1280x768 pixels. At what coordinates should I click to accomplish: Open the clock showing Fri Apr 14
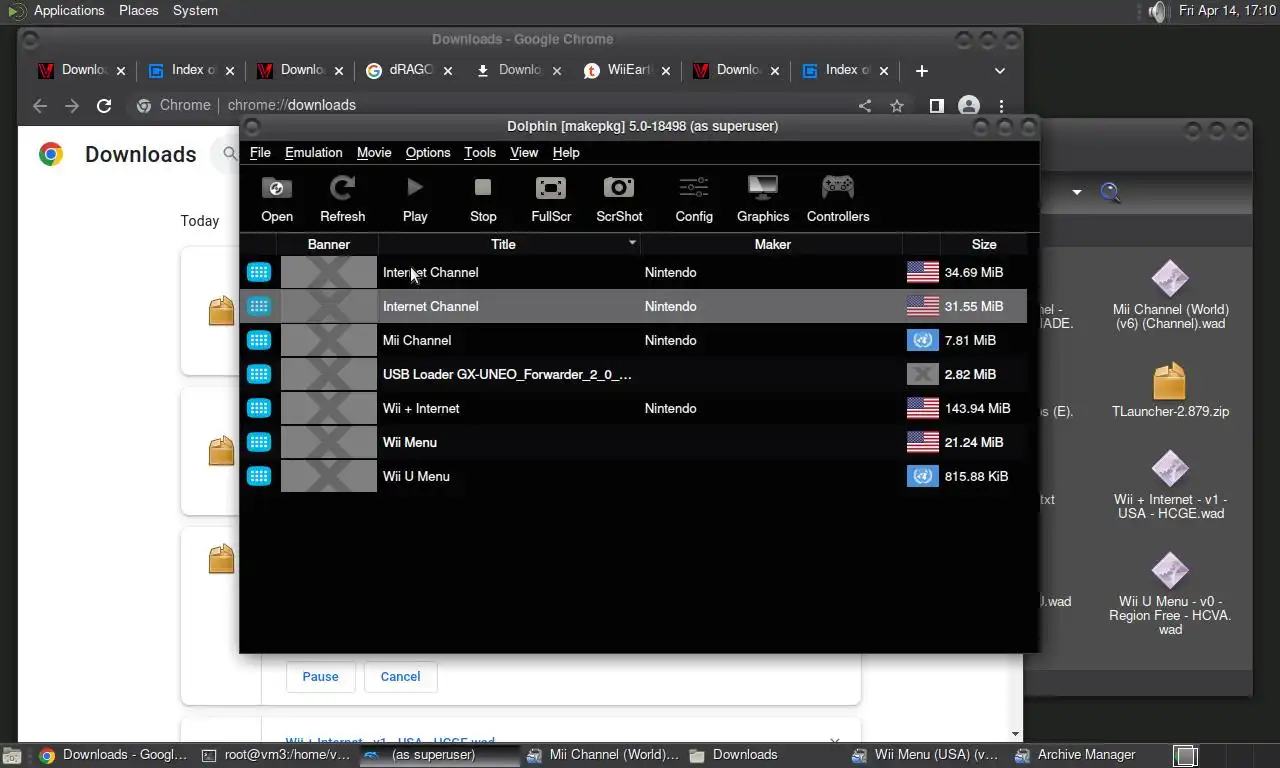point(1227,10)
